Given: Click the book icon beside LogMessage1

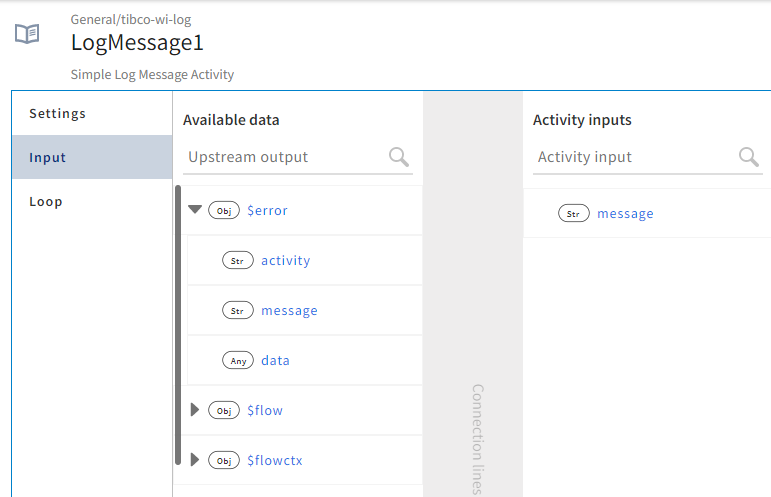Looking at the screenshot, I should tap(27, 34).
